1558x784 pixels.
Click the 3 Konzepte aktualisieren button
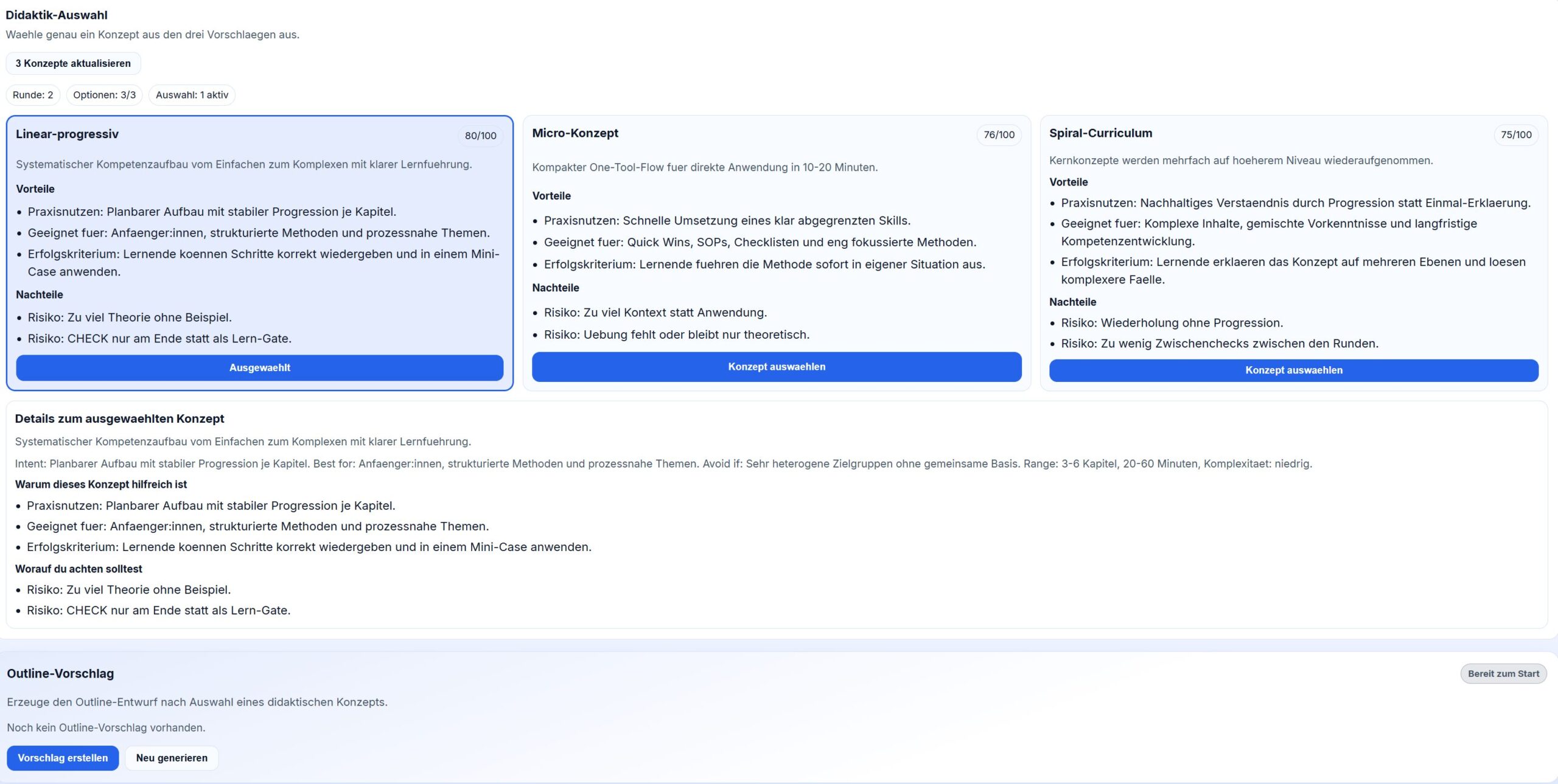pyautogui.click(x=72, y=63)
